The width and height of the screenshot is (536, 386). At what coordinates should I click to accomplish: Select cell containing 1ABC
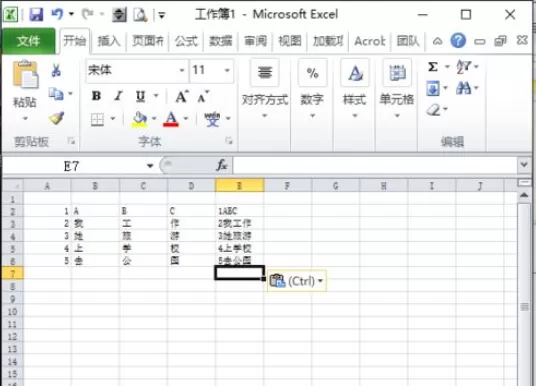click(239, 211)
